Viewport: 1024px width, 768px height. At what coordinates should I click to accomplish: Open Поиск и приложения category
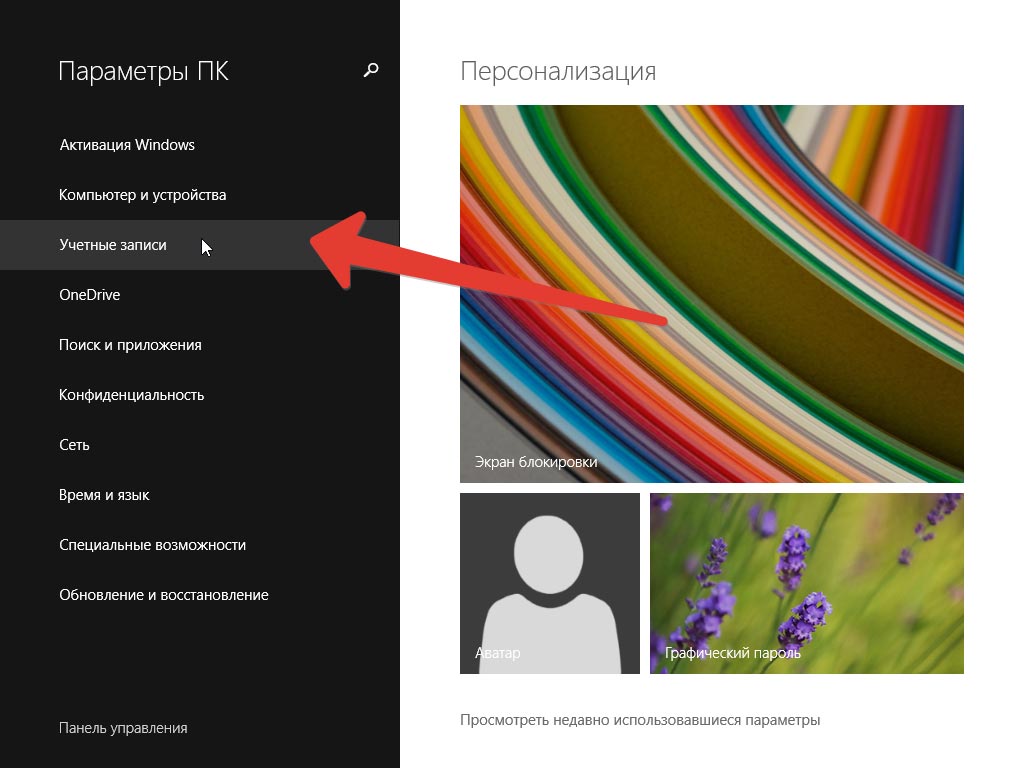130,345
